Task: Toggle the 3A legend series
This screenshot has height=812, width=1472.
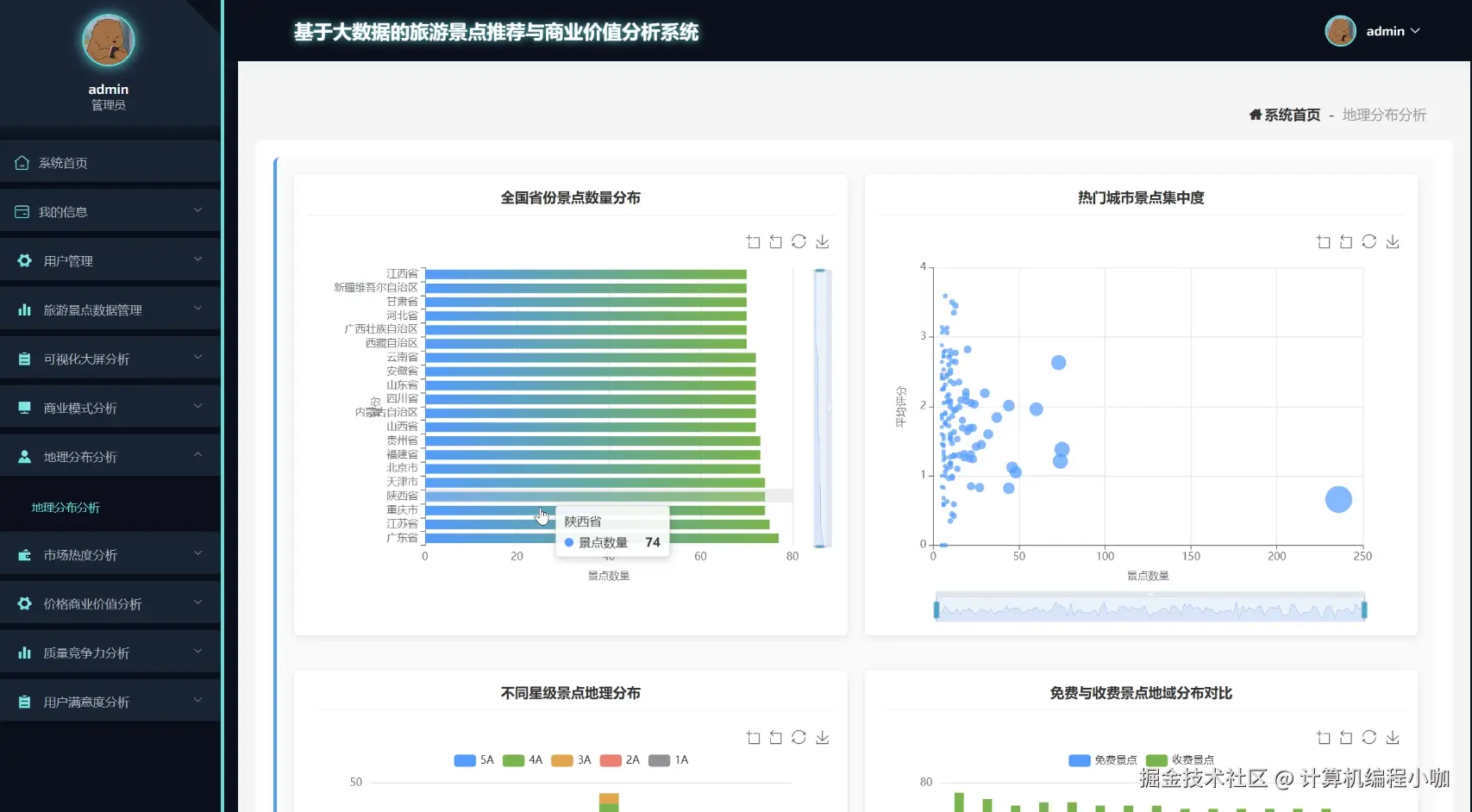Action: [571, 760]
